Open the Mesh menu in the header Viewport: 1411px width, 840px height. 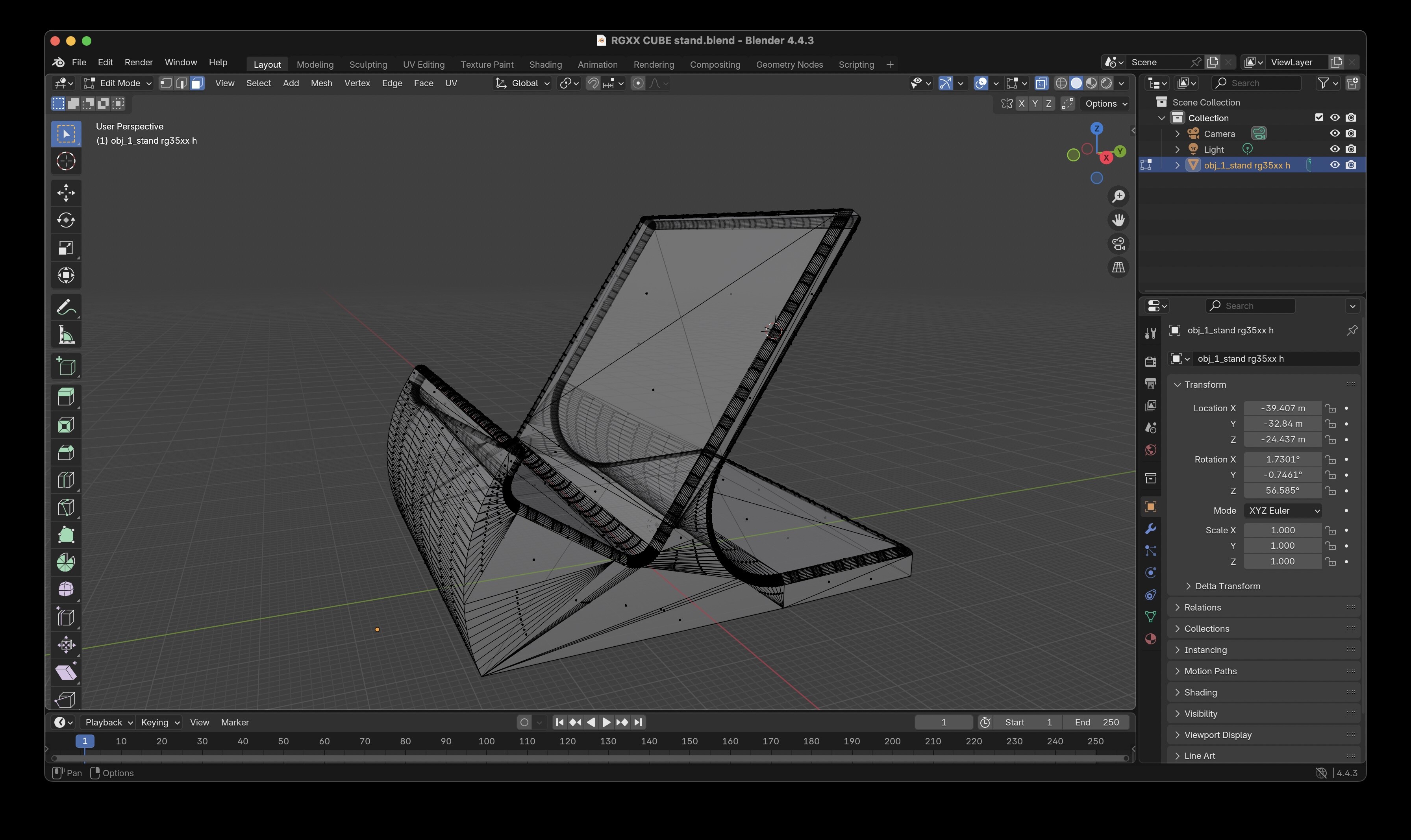(321, 83)
